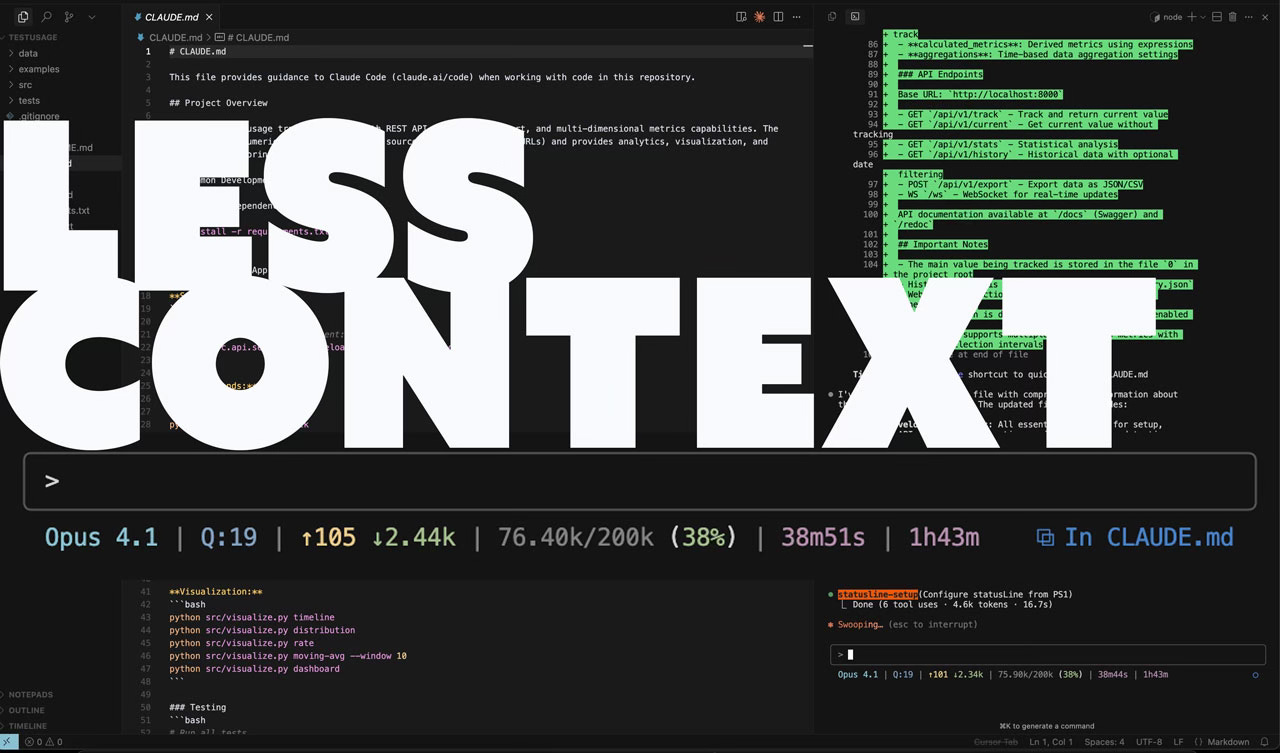
Task: Show errors and warnings counts
Action: (44, 742)
